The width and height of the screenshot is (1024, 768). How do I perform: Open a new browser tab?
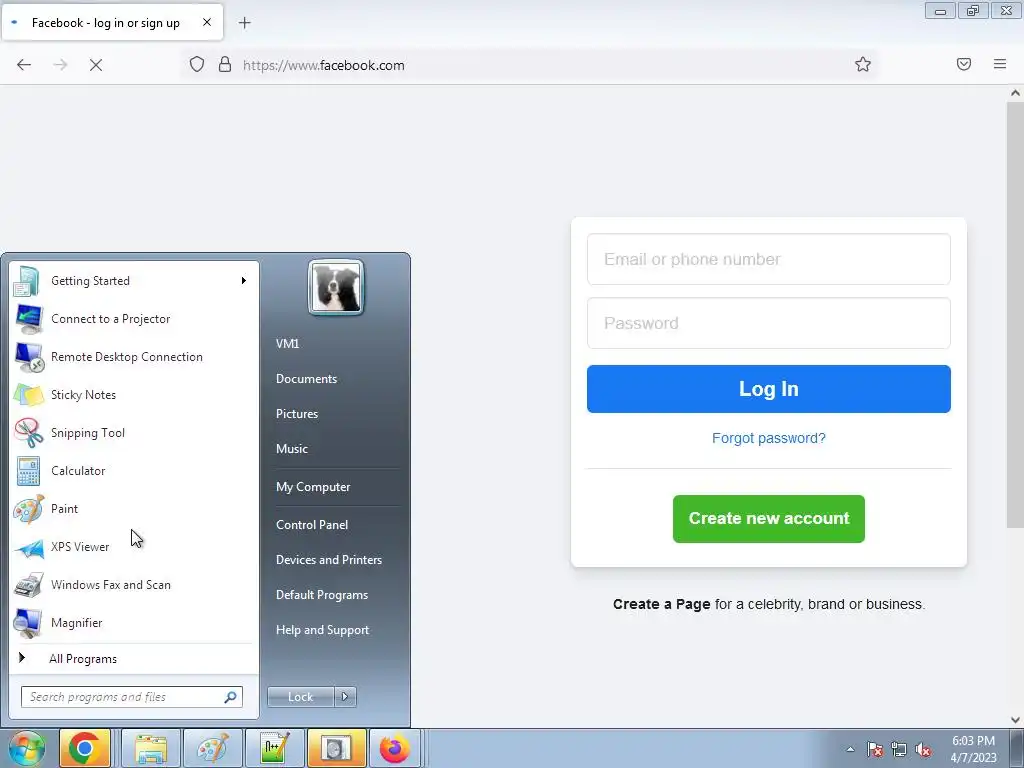coord(245,23)
